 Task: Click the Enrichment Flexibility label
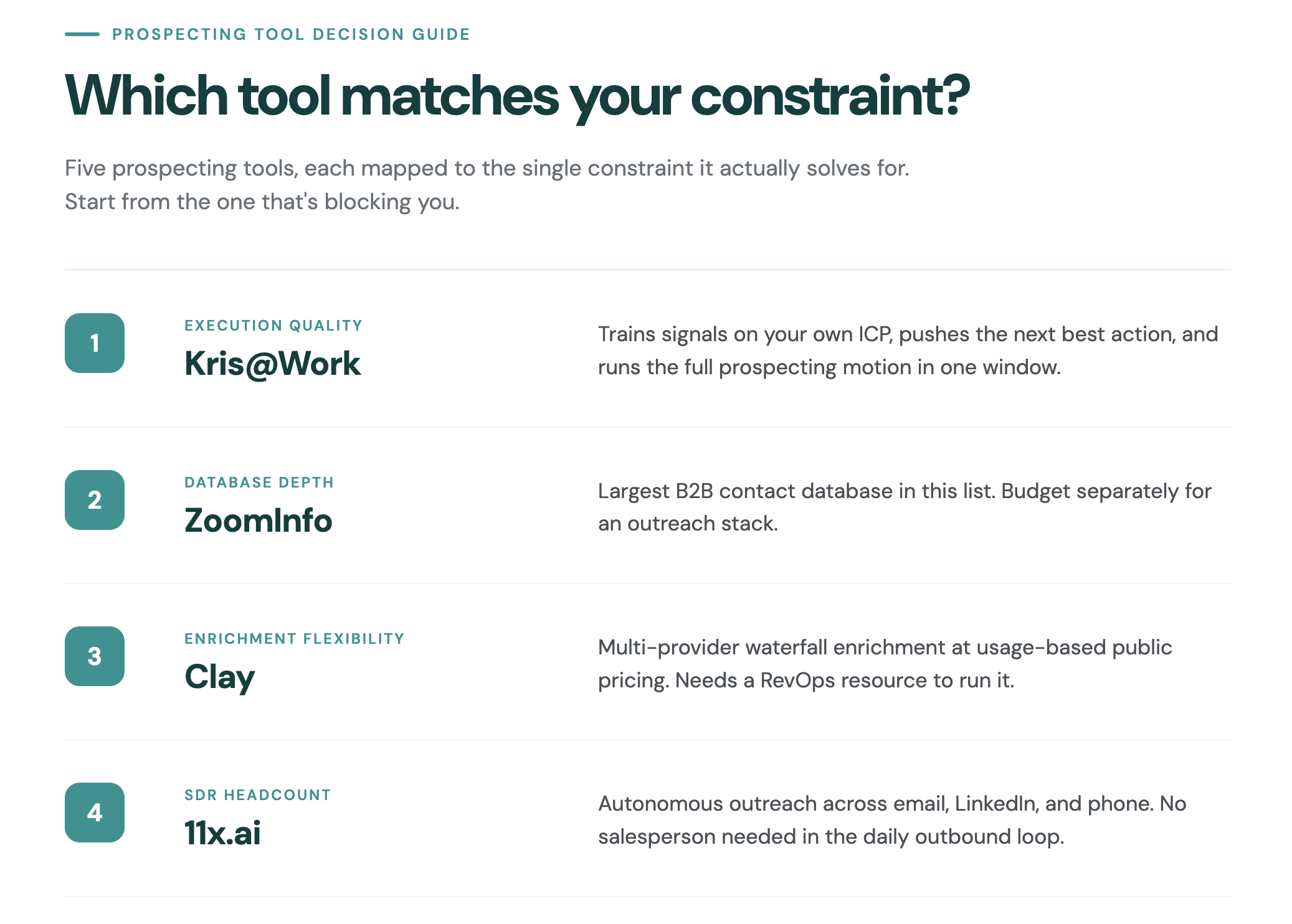295,639
